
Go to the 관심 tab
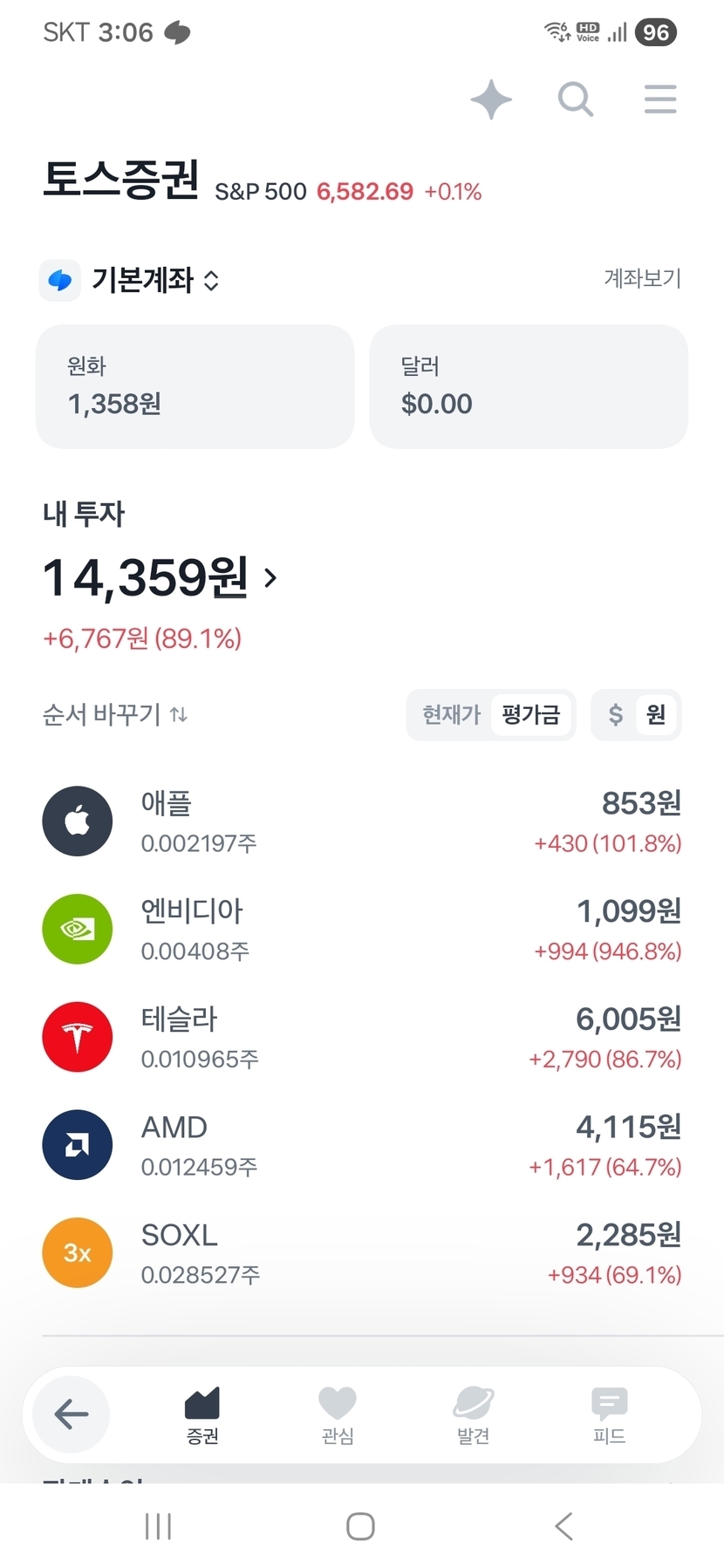coord(338,1415)
